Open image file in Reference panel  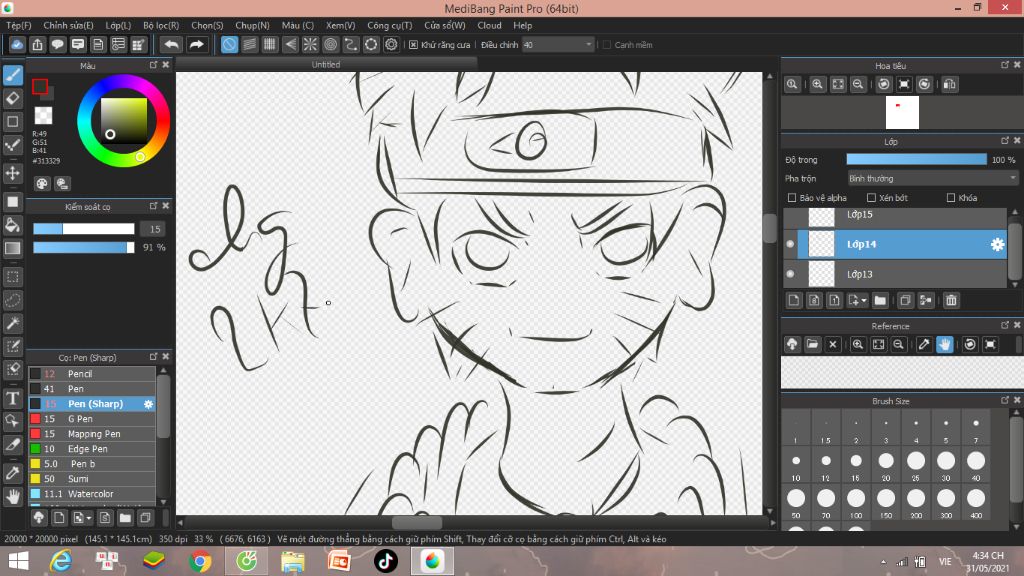[812, 344]
